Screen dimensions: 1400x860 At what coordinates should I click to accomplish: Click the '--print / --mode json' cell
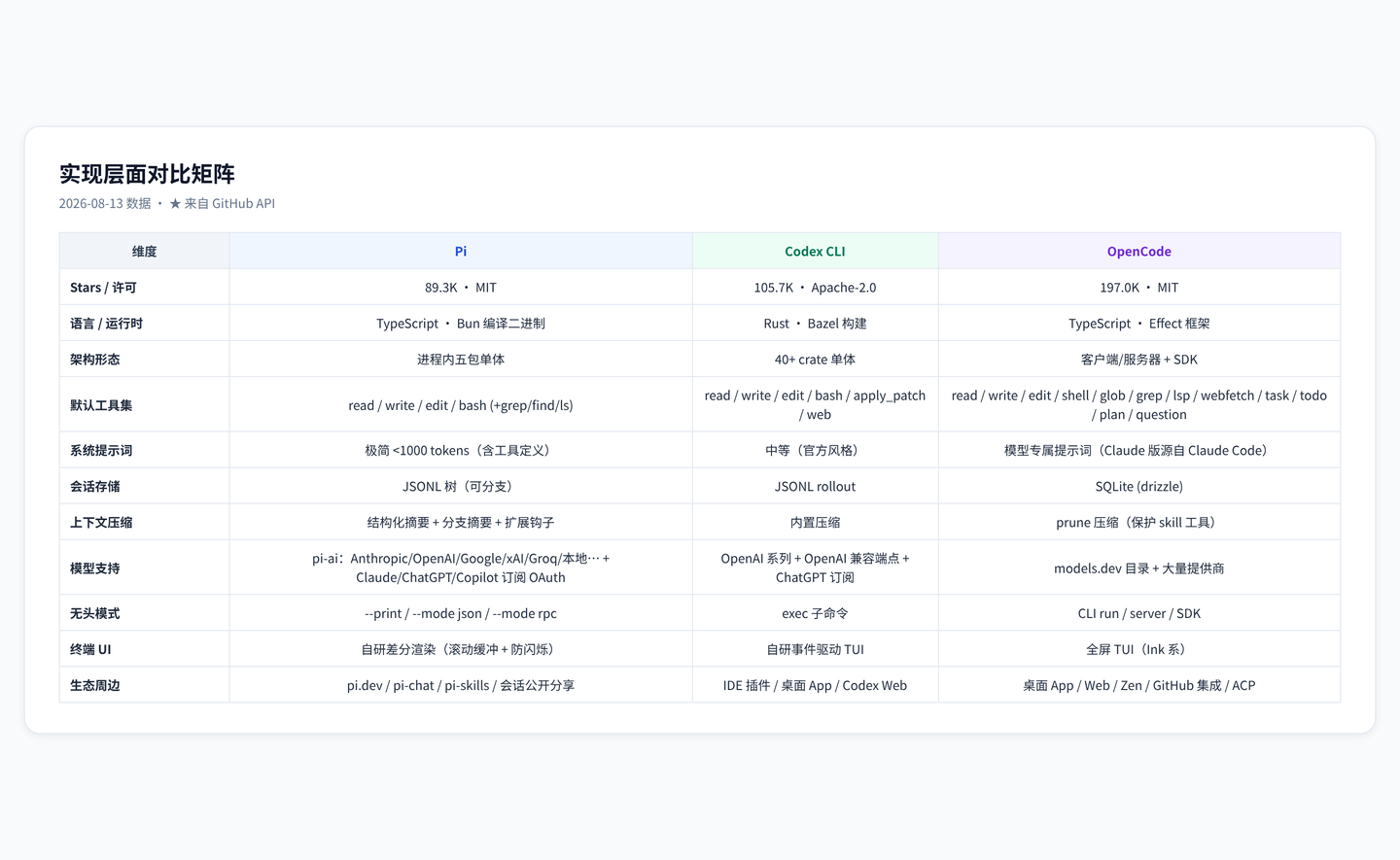(x=461, y=614)
